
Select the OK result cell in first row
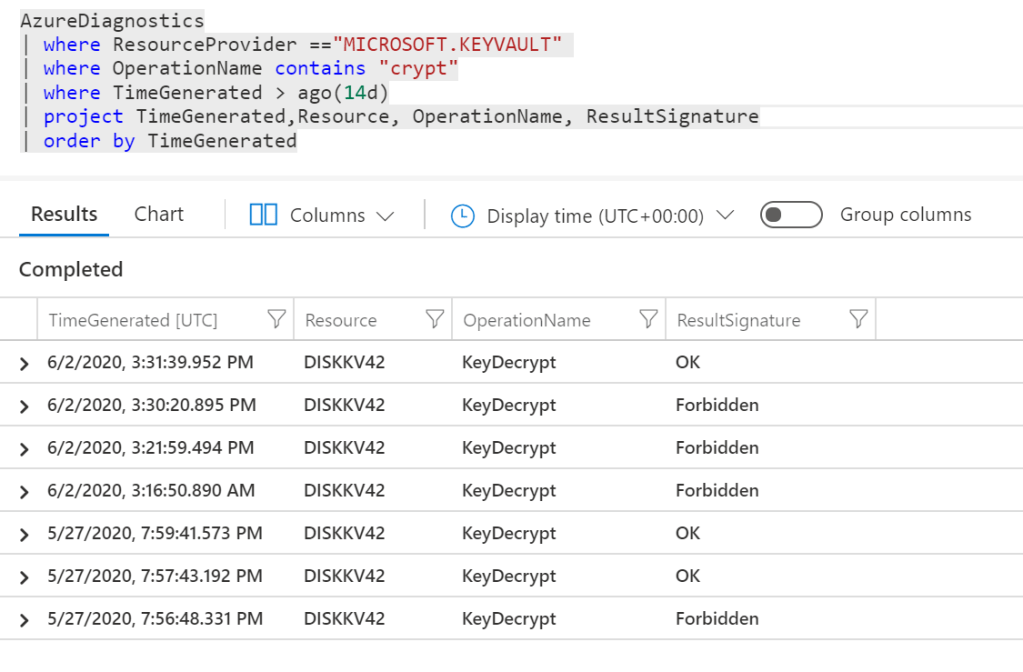(x=688, y=362)
